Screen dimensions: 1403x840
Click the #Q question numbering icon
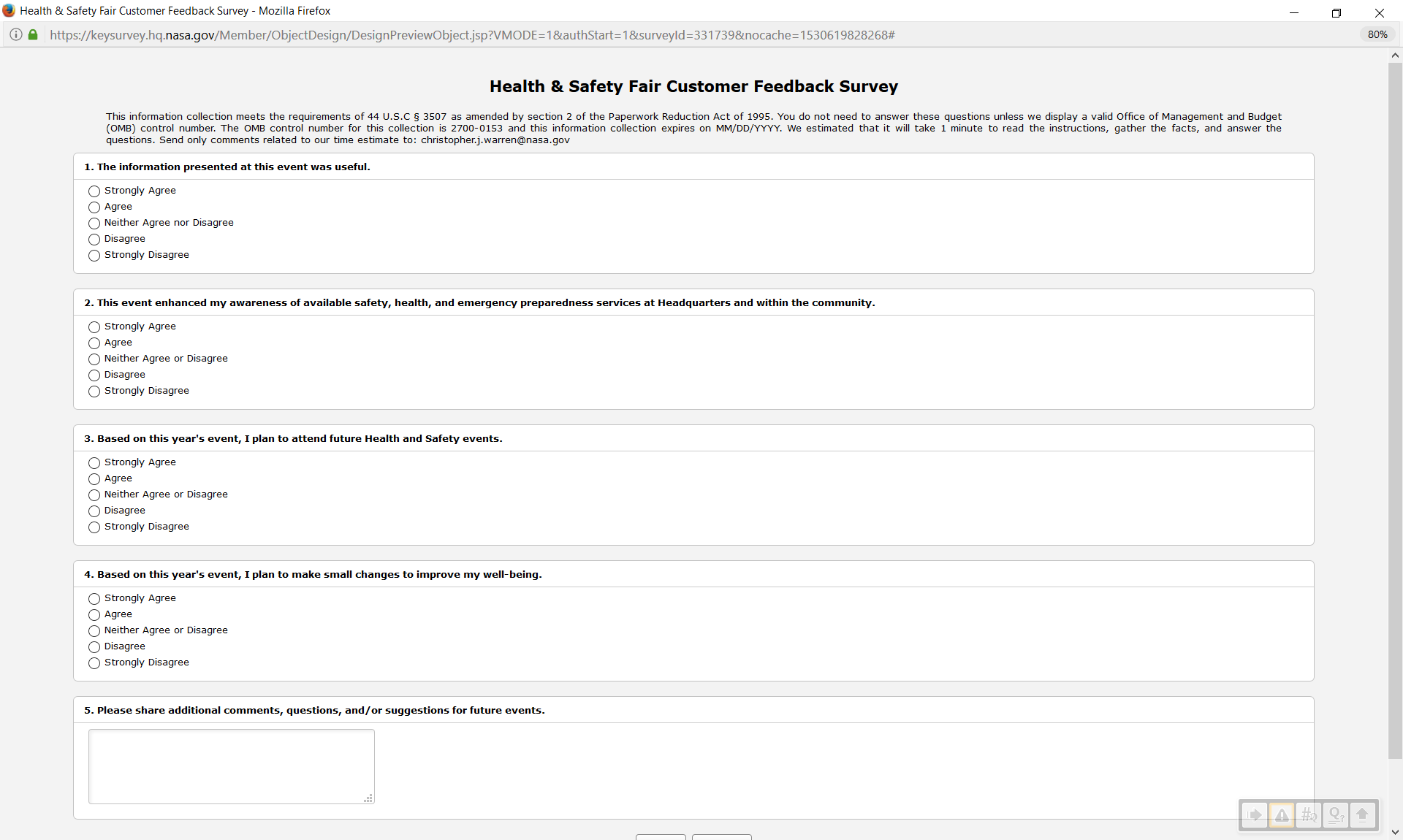[x=1309, y=815]
